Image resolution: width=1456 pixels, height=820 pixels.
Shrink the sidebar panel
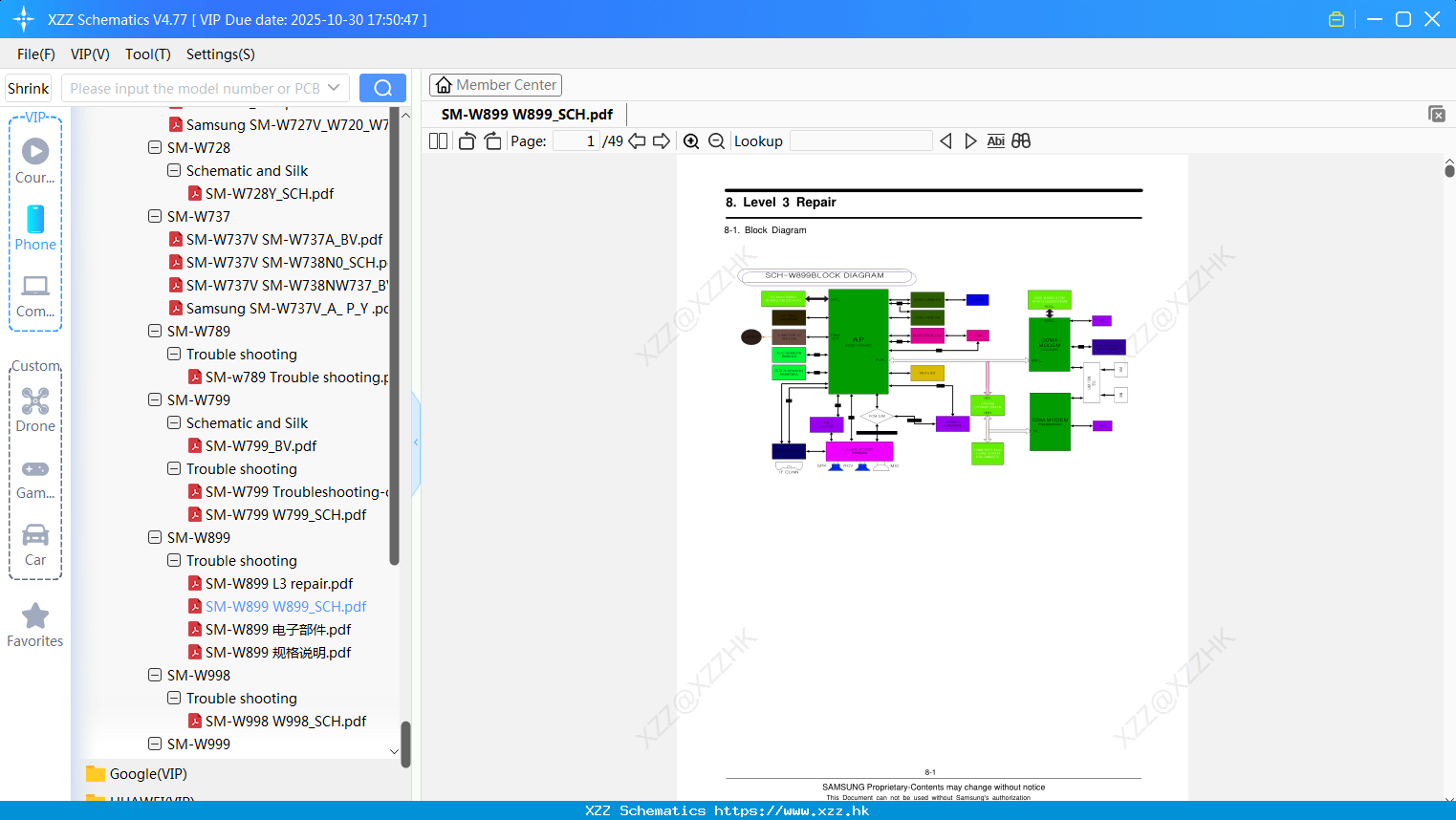(29, 88)
